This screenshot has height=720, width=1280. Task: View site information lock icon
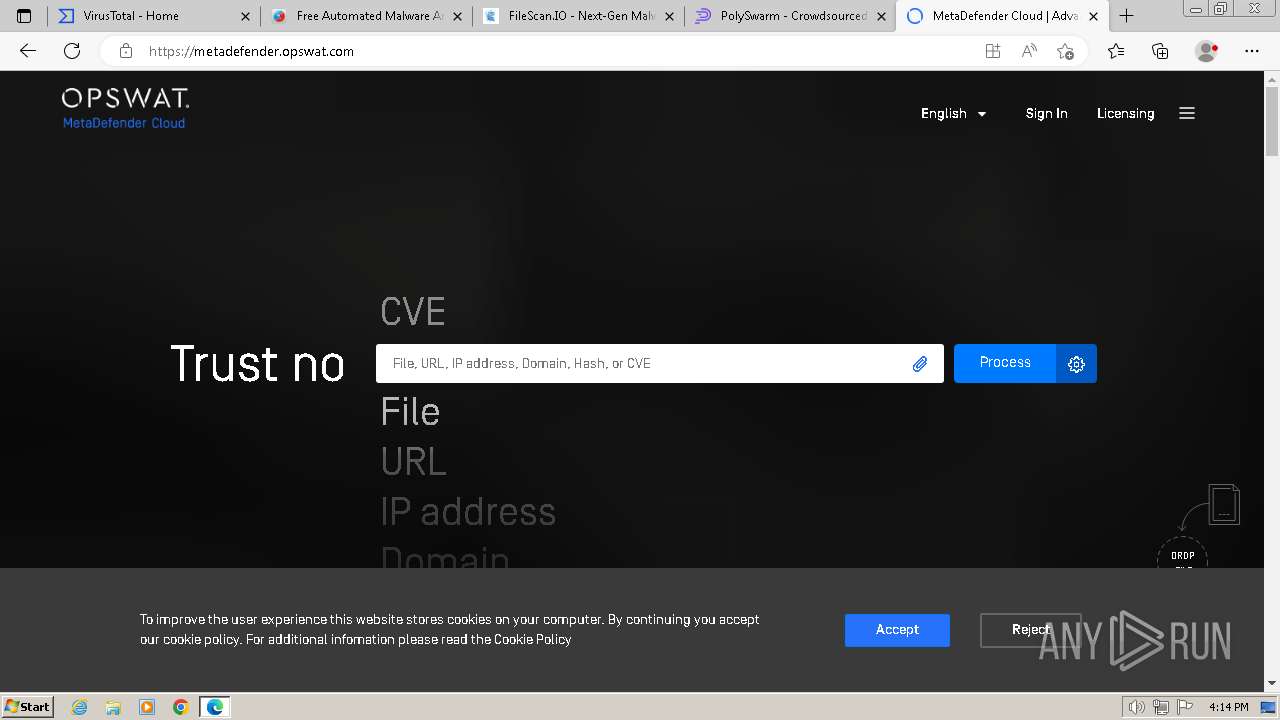126,51
